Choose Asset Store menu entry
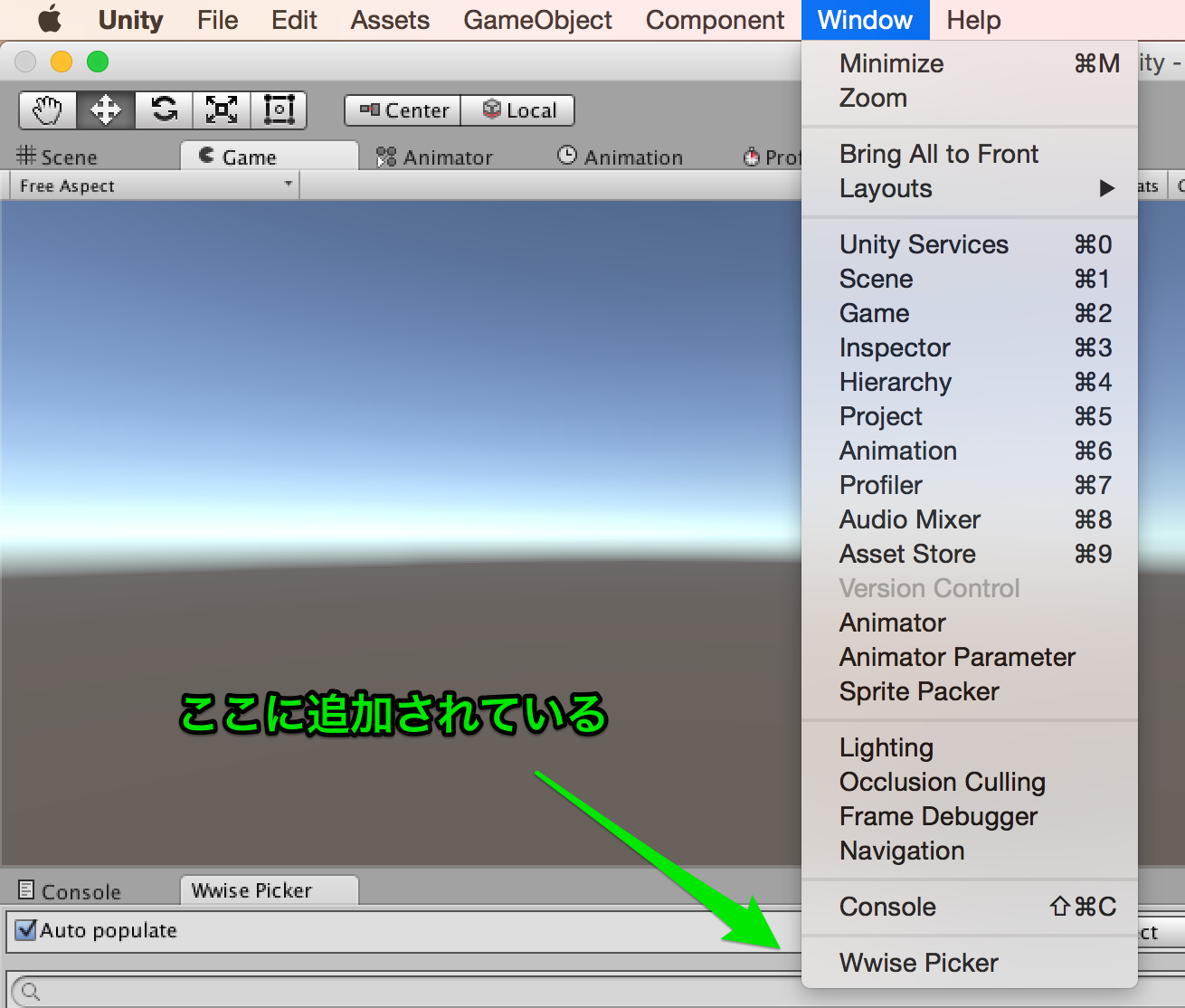 (970, 554)
